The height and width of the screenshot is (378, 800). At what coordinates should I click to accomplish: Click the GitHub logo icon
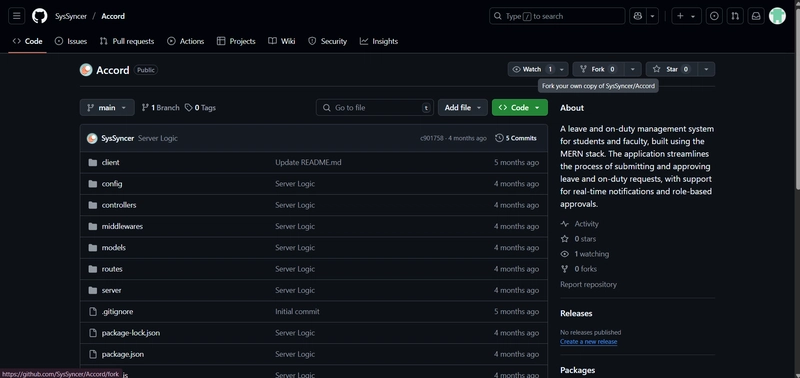click(x=39, y=16)
